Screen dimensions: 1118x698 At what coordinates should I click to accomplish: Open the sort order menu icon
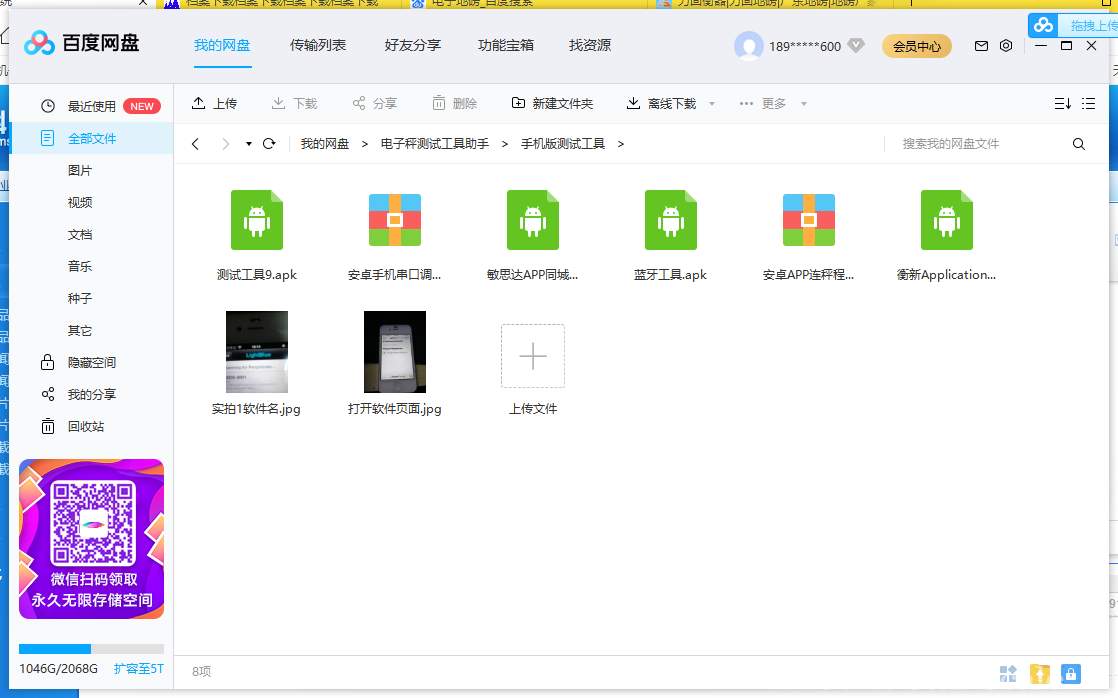[x=1062, y=103]
